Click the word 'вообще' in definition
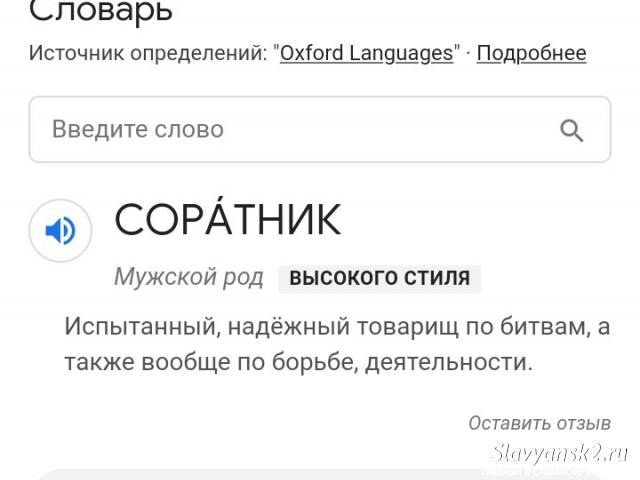640x480 pixels. coord(186,362)
